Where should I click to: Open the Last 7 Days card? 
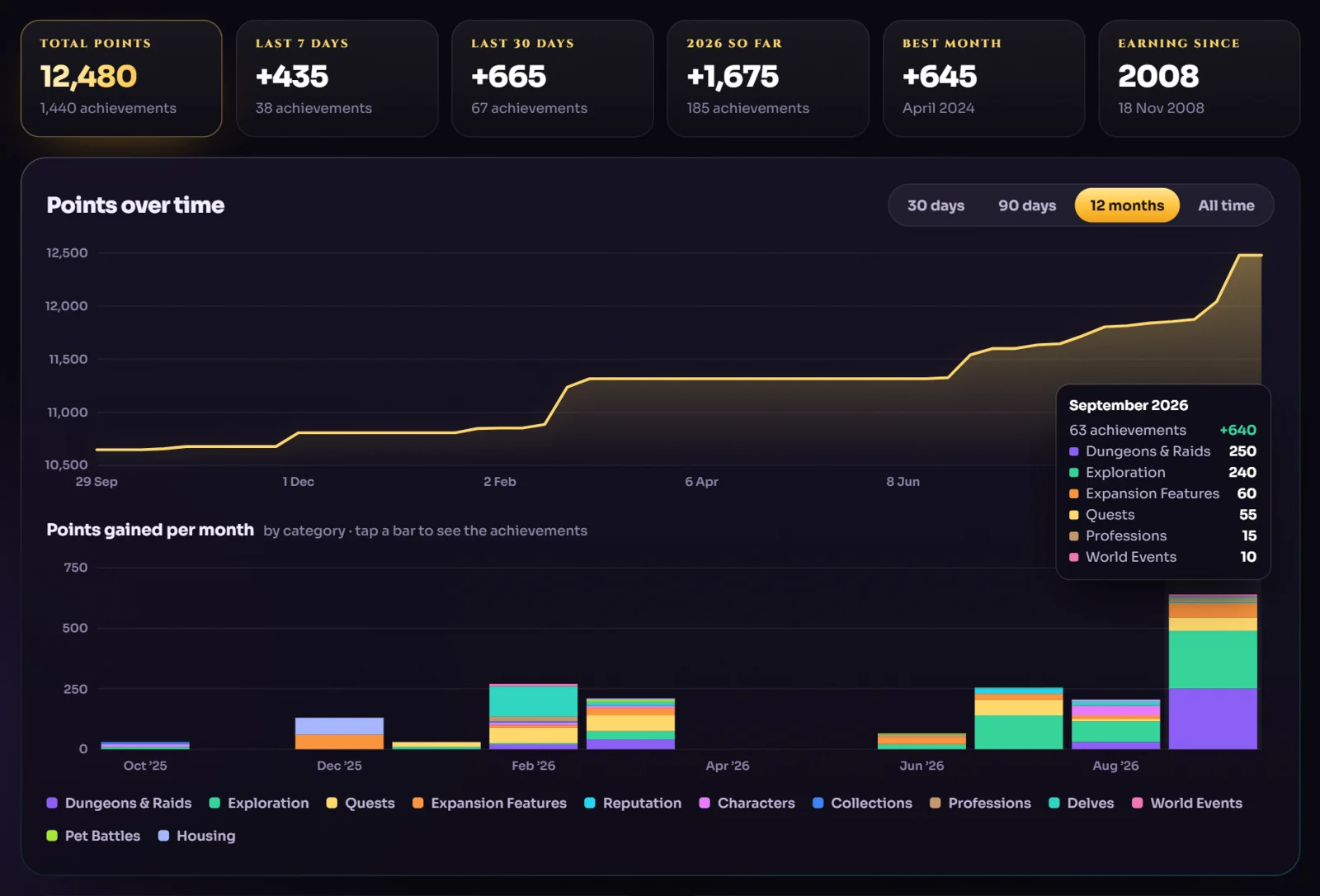[337, 78]
